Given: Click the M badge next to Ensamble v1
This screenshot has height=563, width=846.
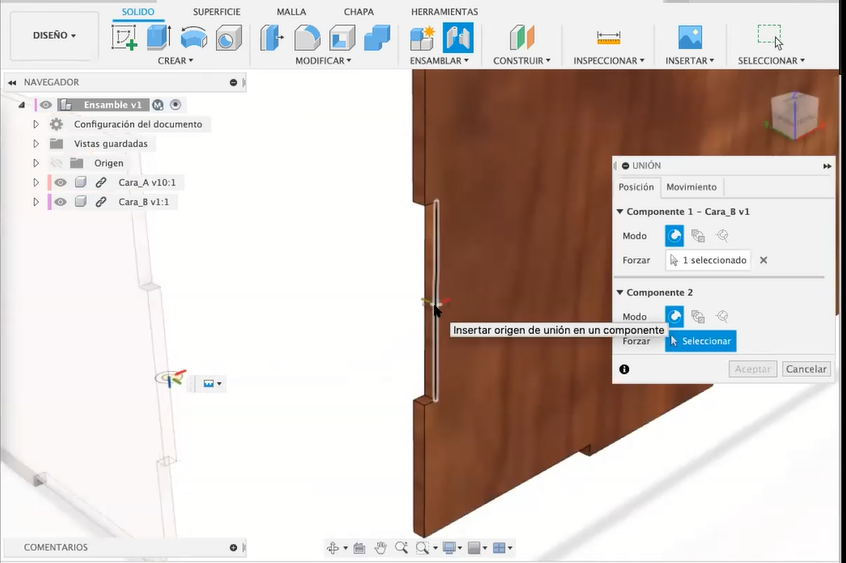Looking at the screenshot, I should pos(158,105).
